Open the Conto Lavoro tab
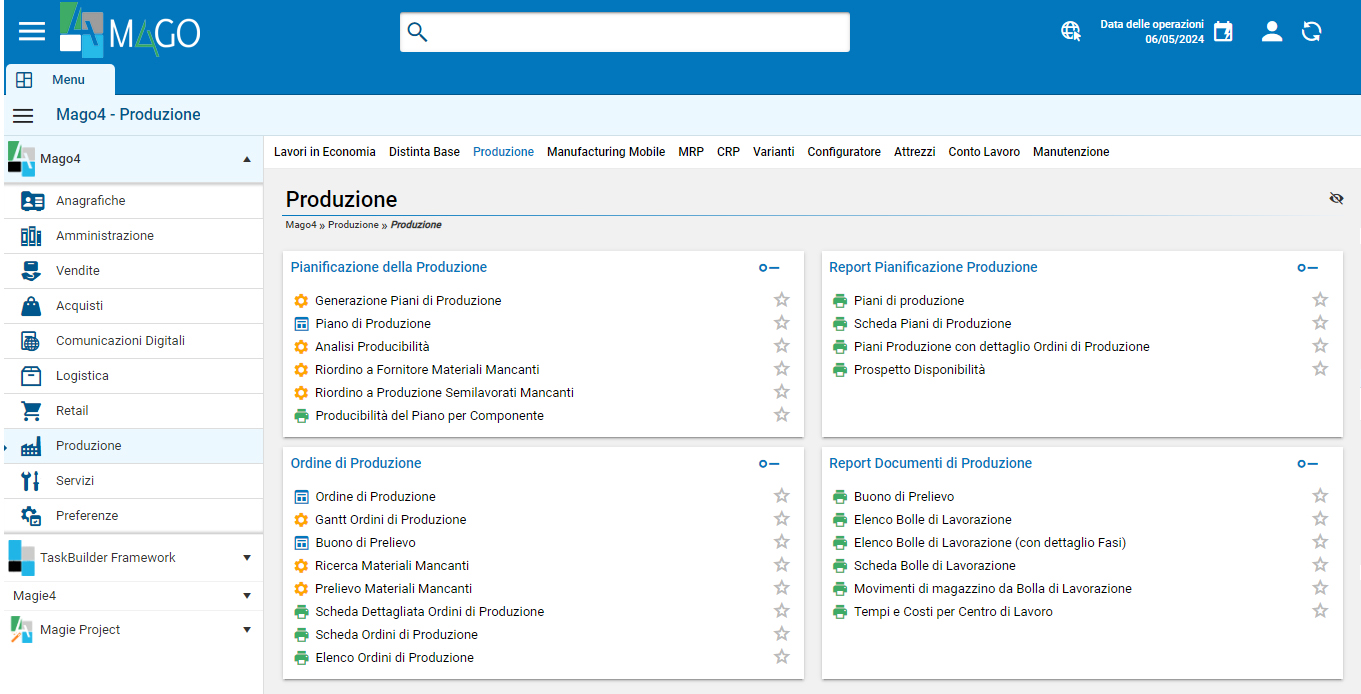 (x=984, y=152)
